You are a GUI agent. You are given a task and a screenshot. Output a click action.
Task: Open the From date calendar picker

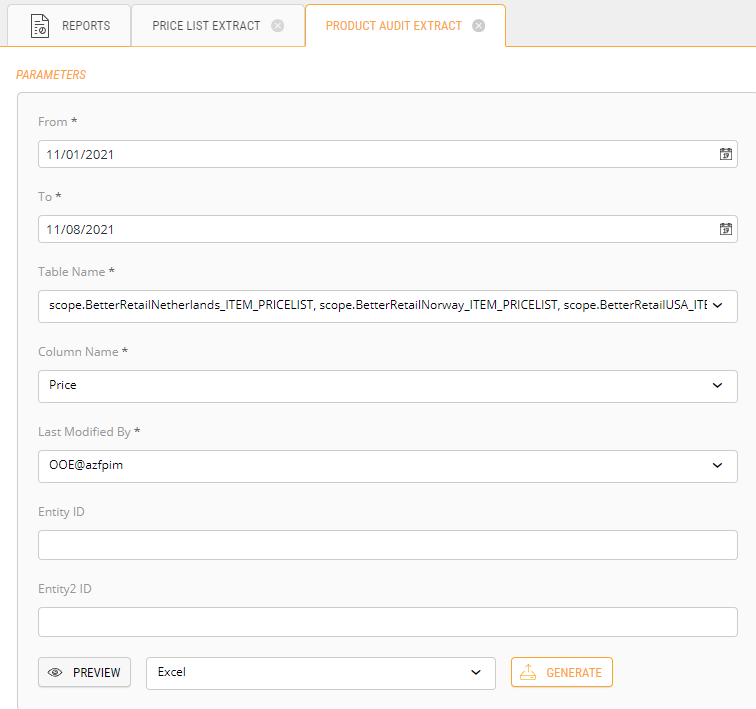[726, 154]
